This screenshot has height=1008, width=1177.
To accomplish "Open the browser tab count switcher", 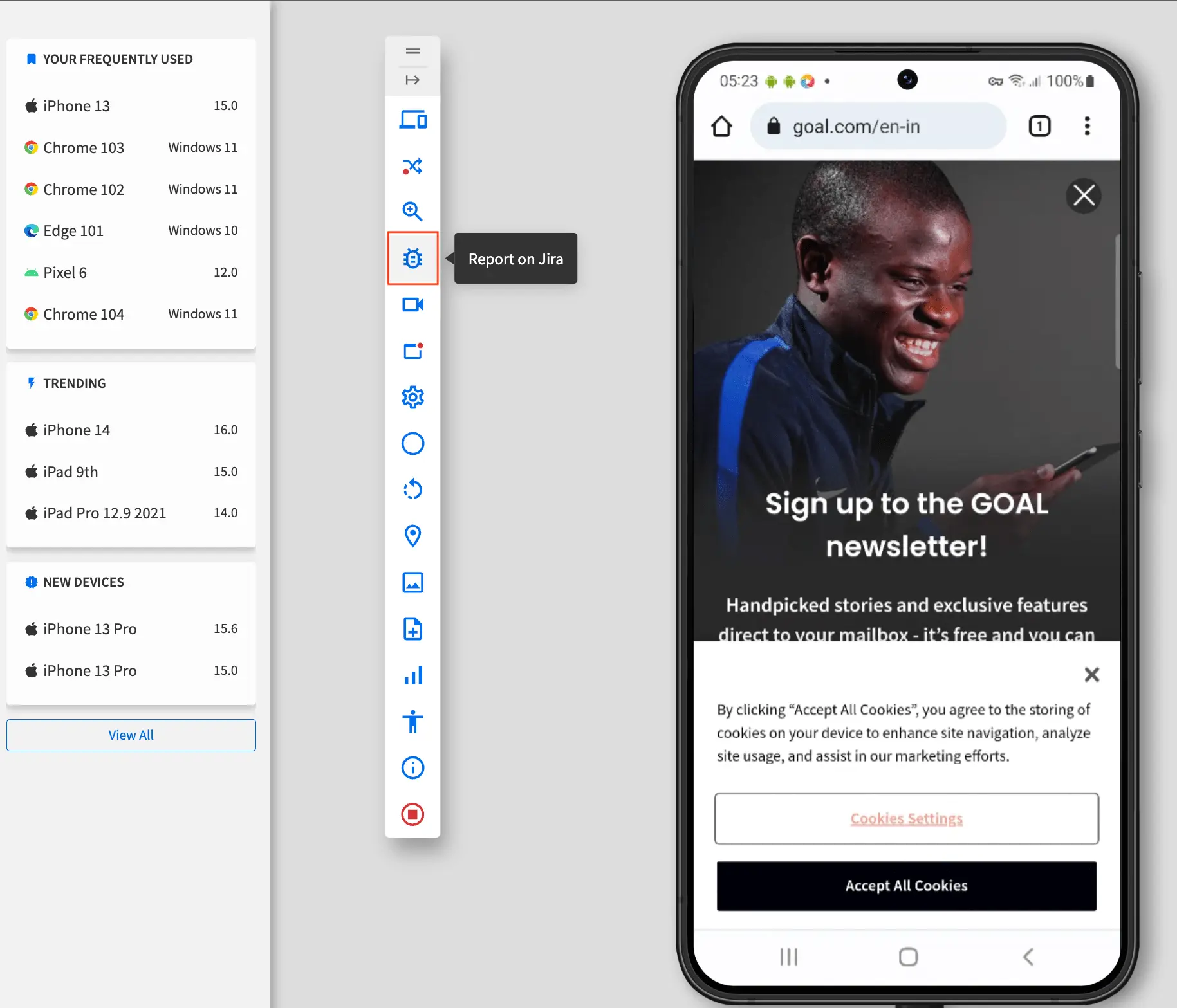I will pos(1039,126).
